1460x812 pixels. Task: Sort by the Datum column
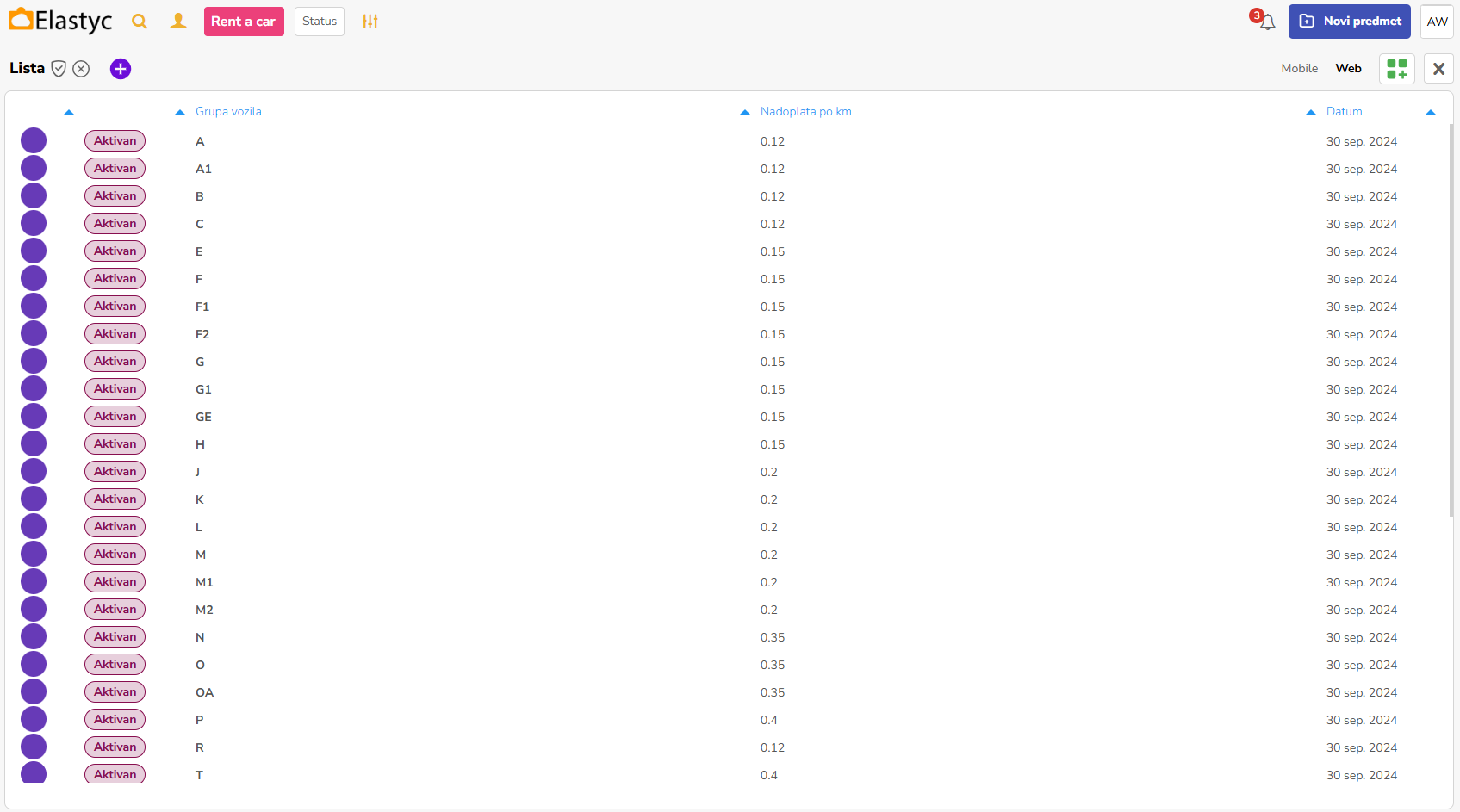point(1344,112)
